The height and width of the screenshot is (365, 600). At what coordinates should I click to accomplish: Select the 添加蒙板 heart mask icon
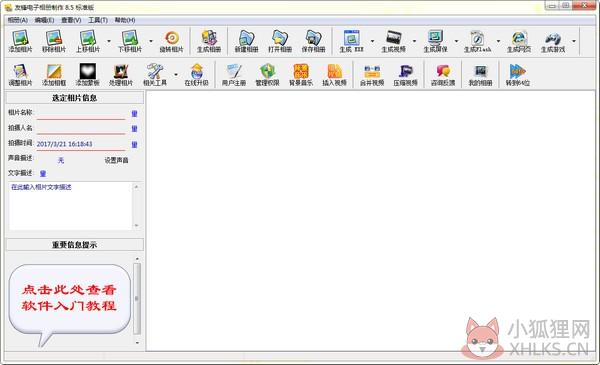[x=87, y=75]
